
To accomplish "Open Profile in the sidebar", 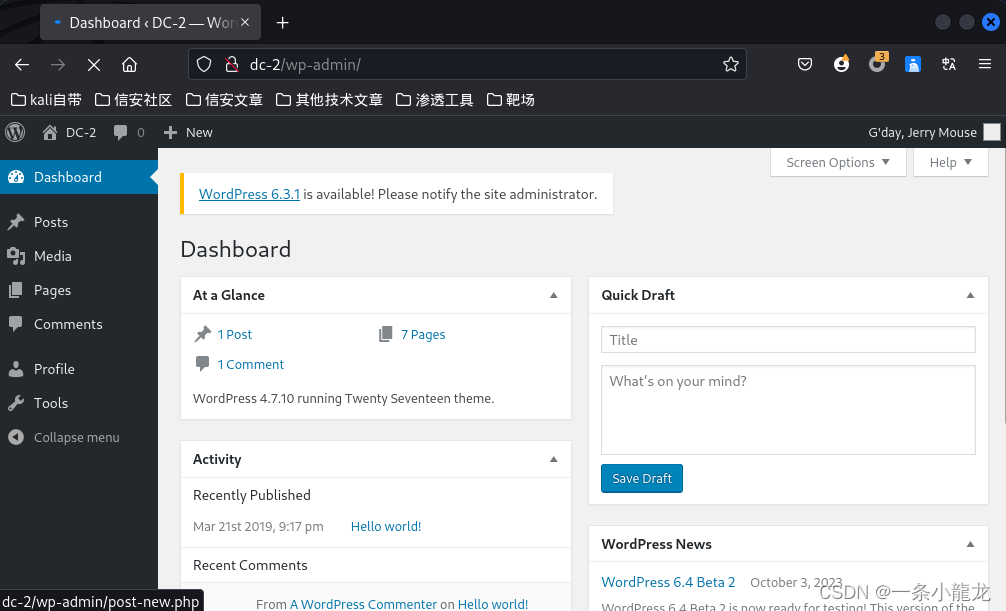I will click(x=79, y=369).
